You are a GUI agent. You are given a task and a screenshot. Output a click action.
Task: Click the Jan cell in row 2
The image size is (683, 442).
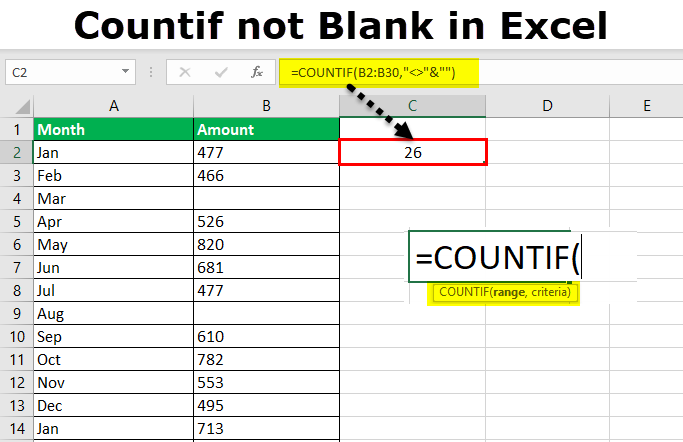tap(114, 152)
